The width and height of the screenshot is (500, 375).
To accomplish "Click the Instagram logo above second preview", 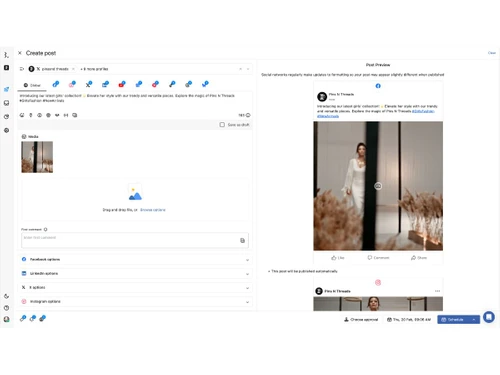I will [x=378, y=283].
